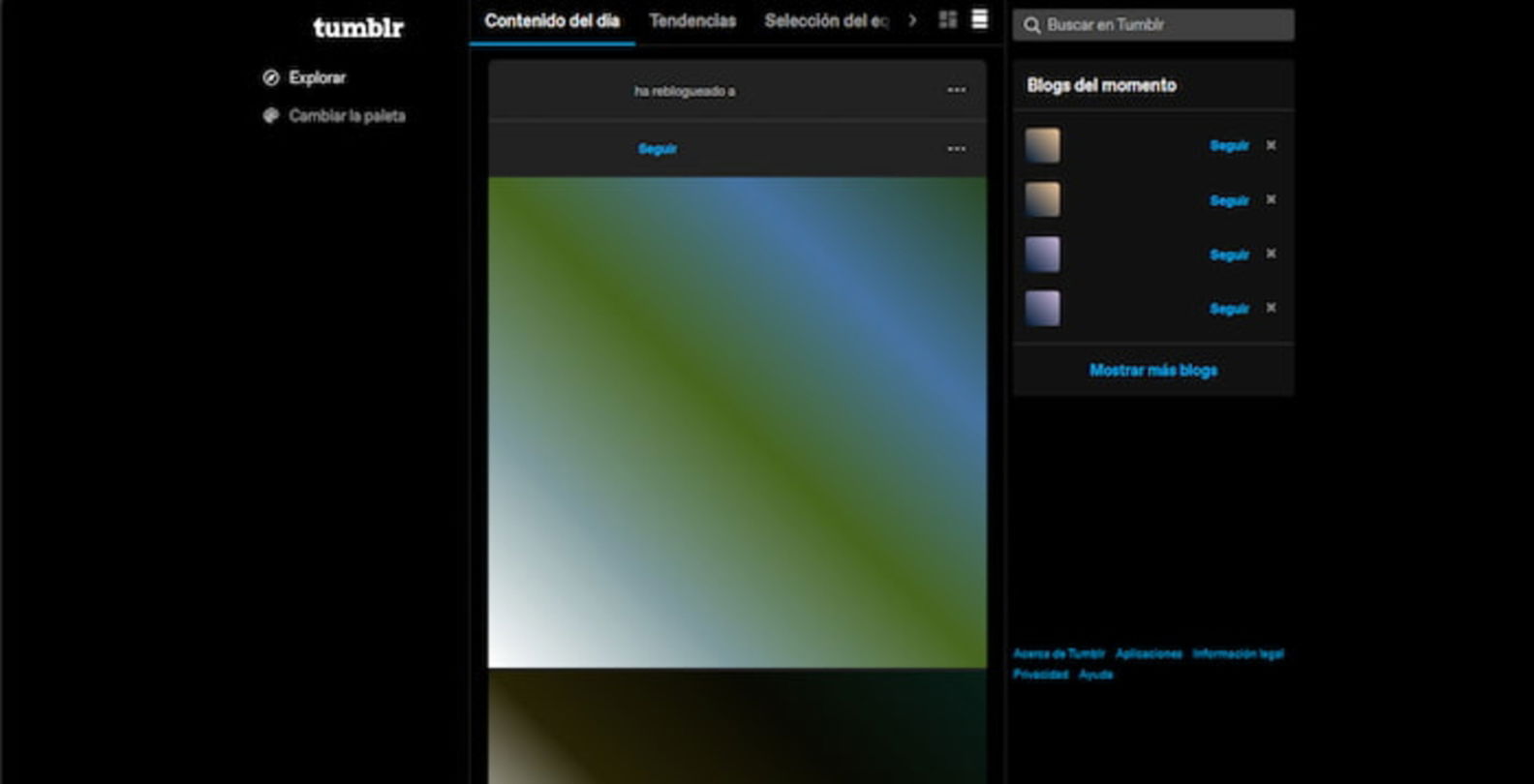Click the 'ha reblogueado a' text
The image size is (1534, 784).
[x=685, y=91]
